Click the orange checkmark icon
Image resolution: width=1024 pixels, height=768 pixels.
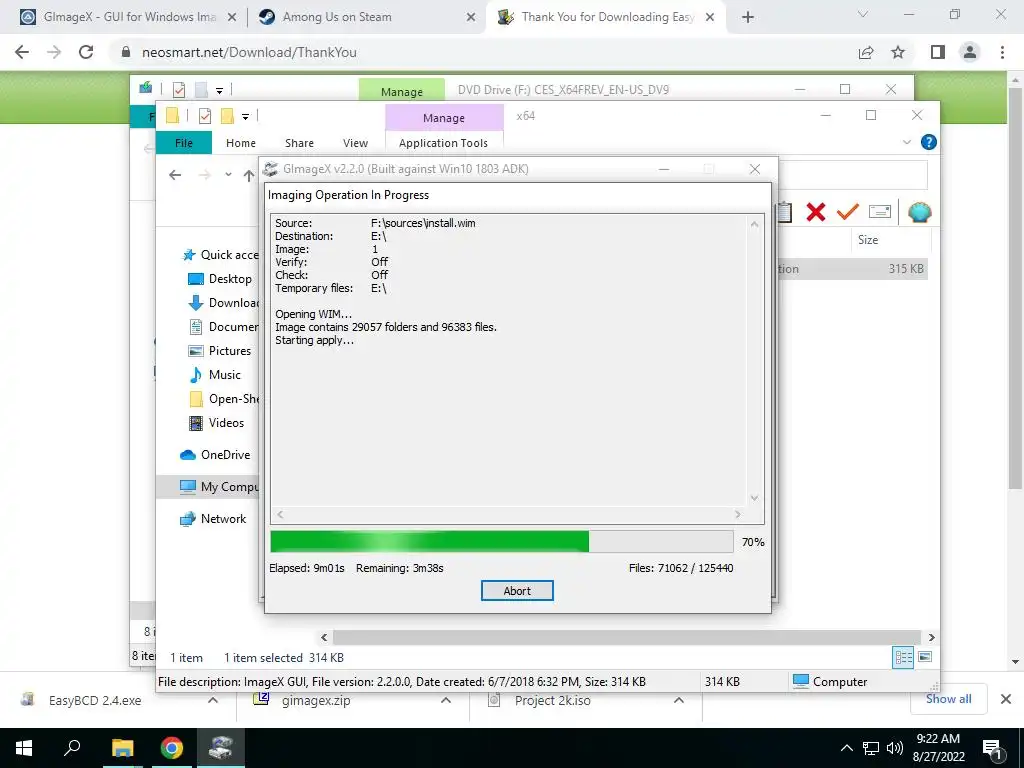(848, 212)
